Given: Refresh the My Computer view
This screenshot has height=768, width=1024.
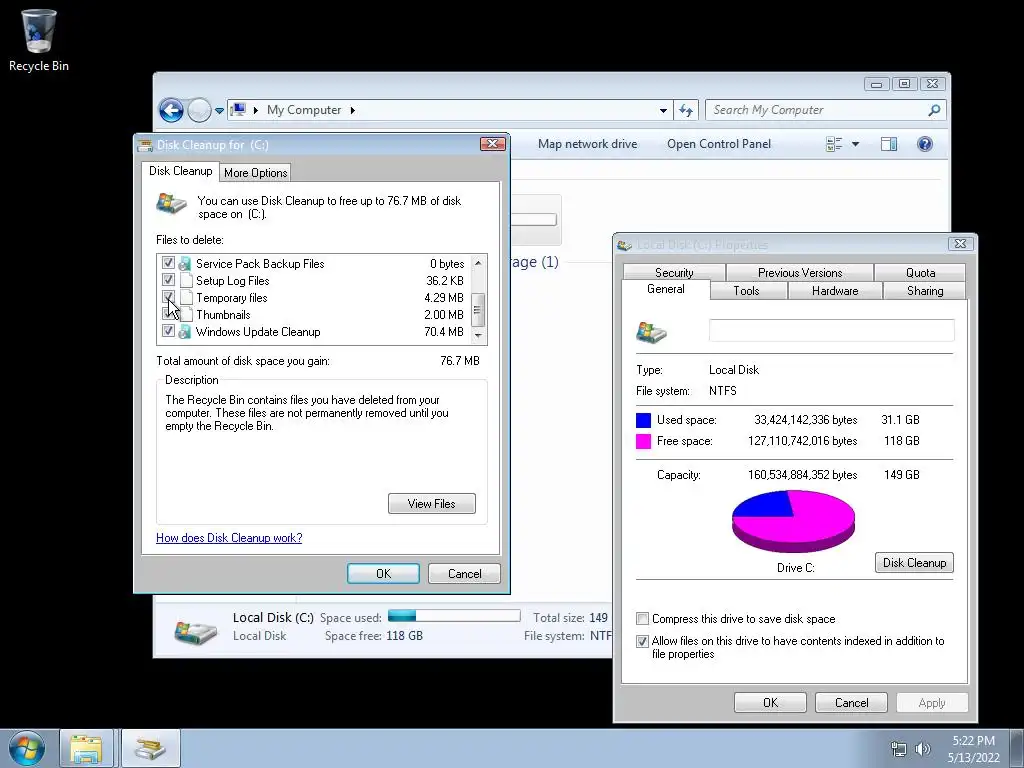Looking at the screenshot, I should [686, 110].
